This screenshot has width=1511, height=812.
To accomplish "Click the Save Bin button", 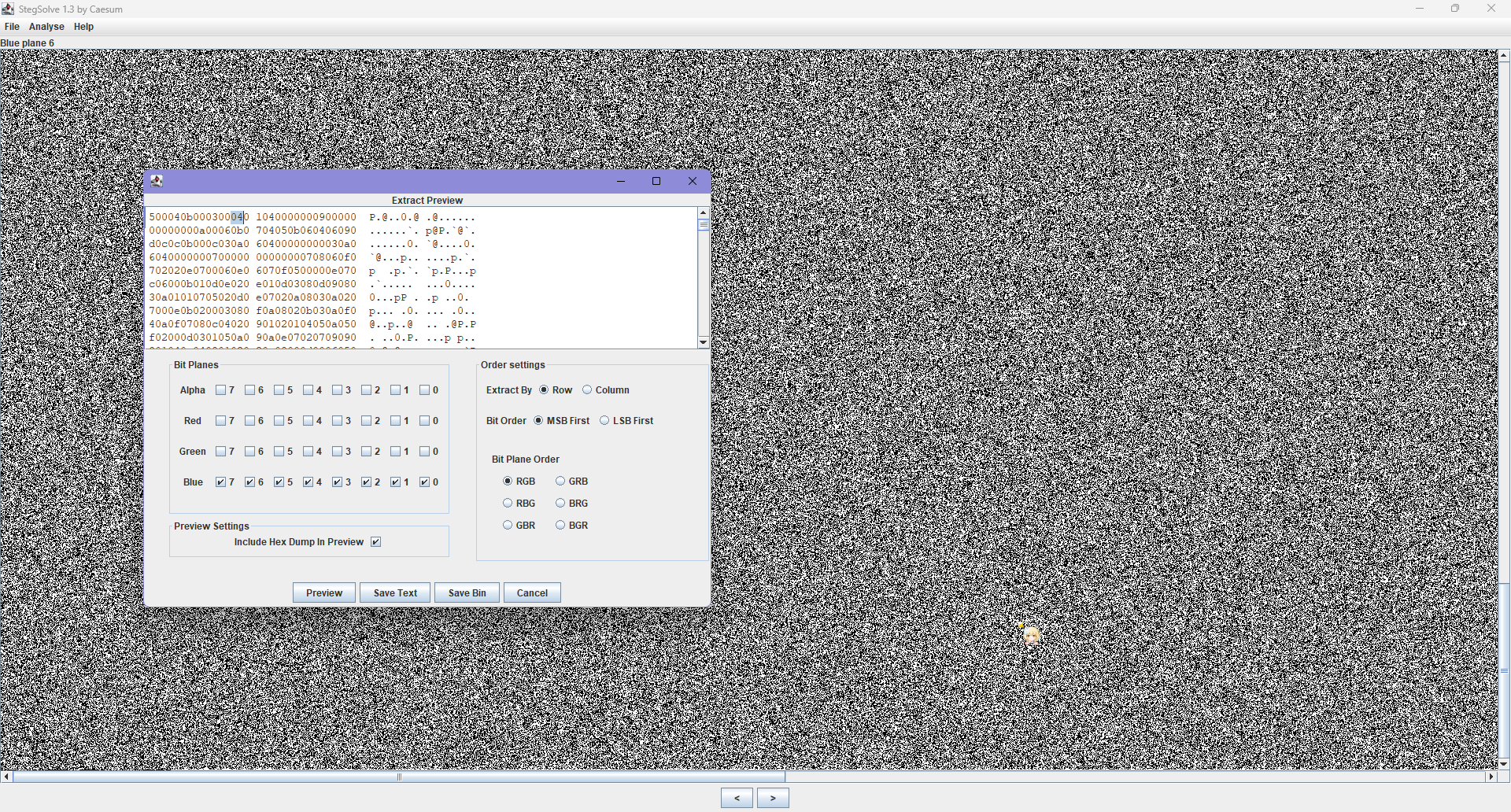I will click(x=467, y=593).
